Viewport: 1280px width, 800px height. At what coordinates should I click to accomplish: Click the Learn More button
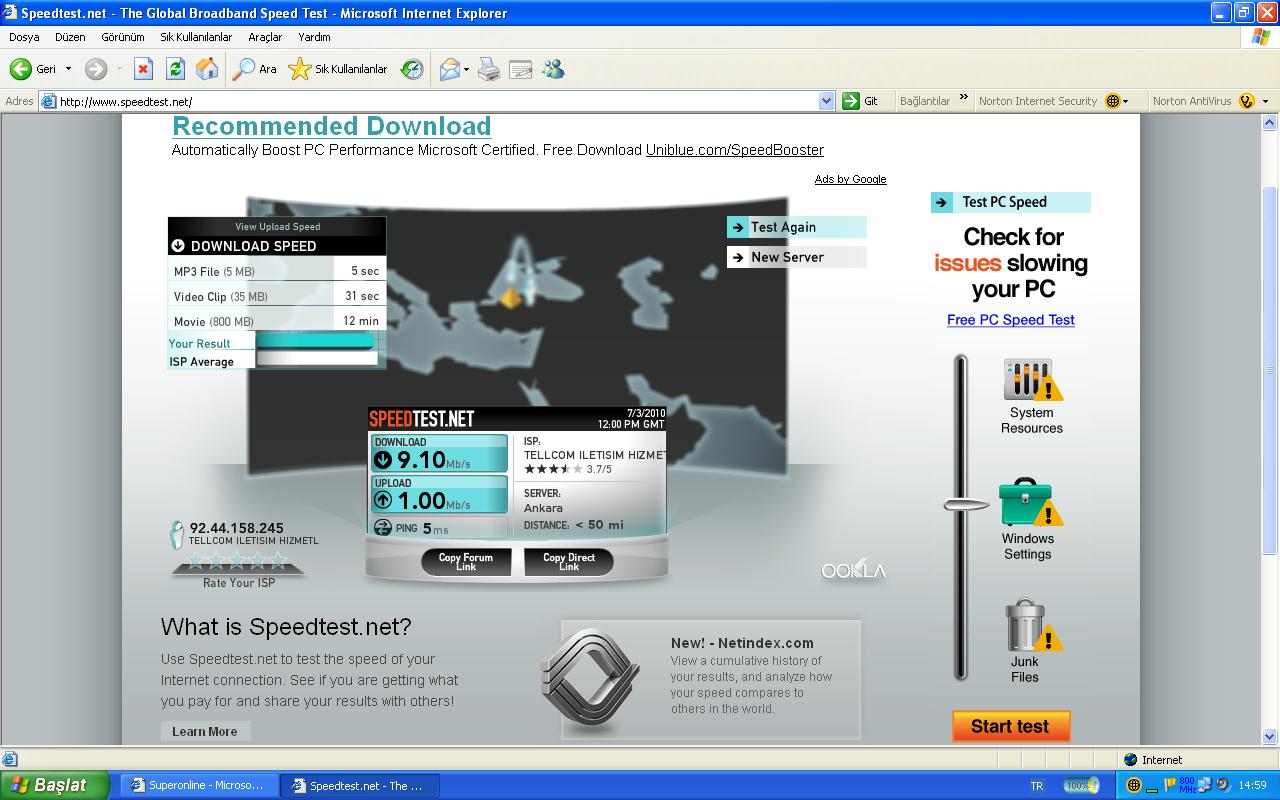(x=205, y=731)
